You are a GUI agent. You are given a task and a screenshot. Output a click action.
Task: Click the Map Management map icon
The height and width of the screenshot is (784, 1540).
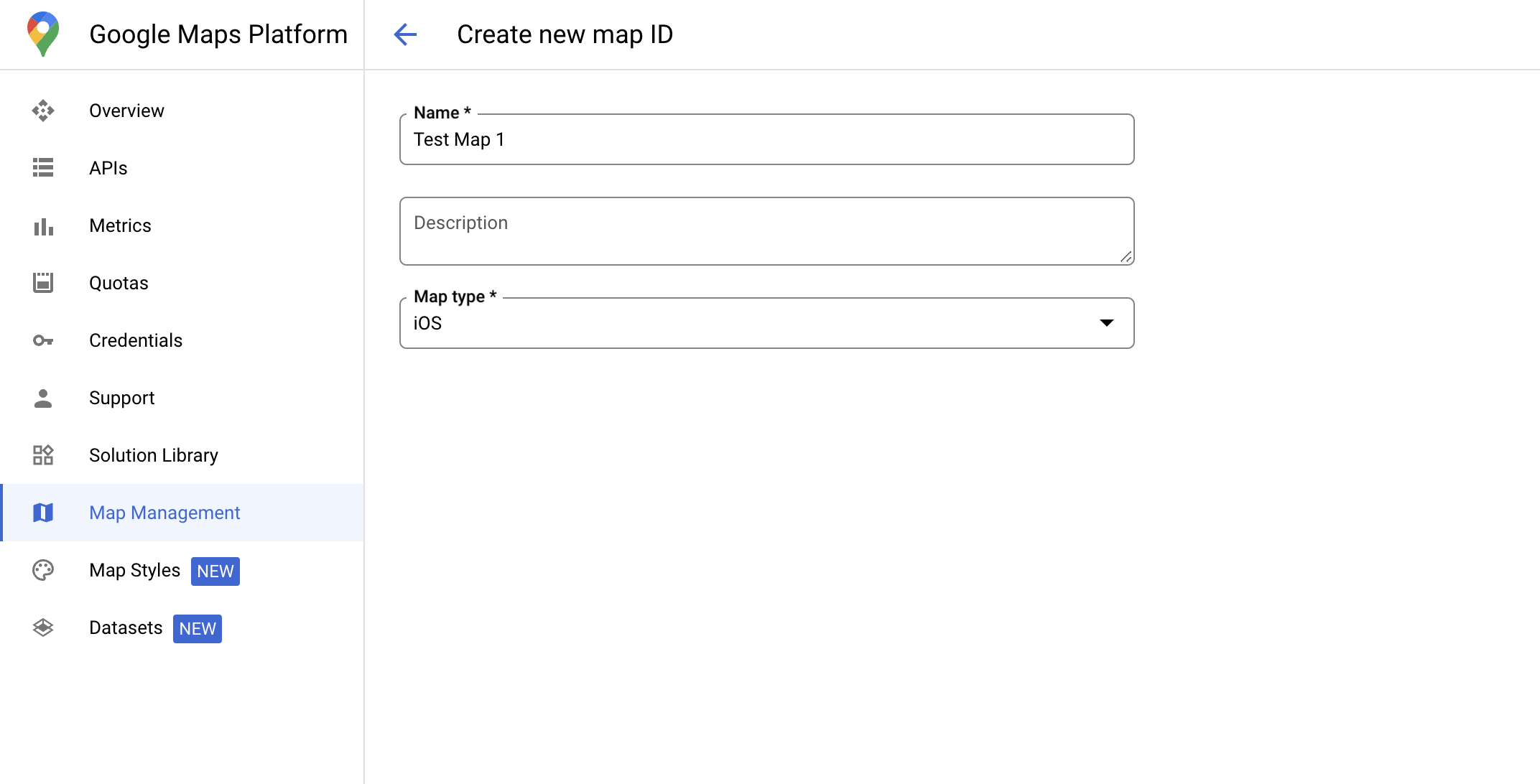click(44, 513)
